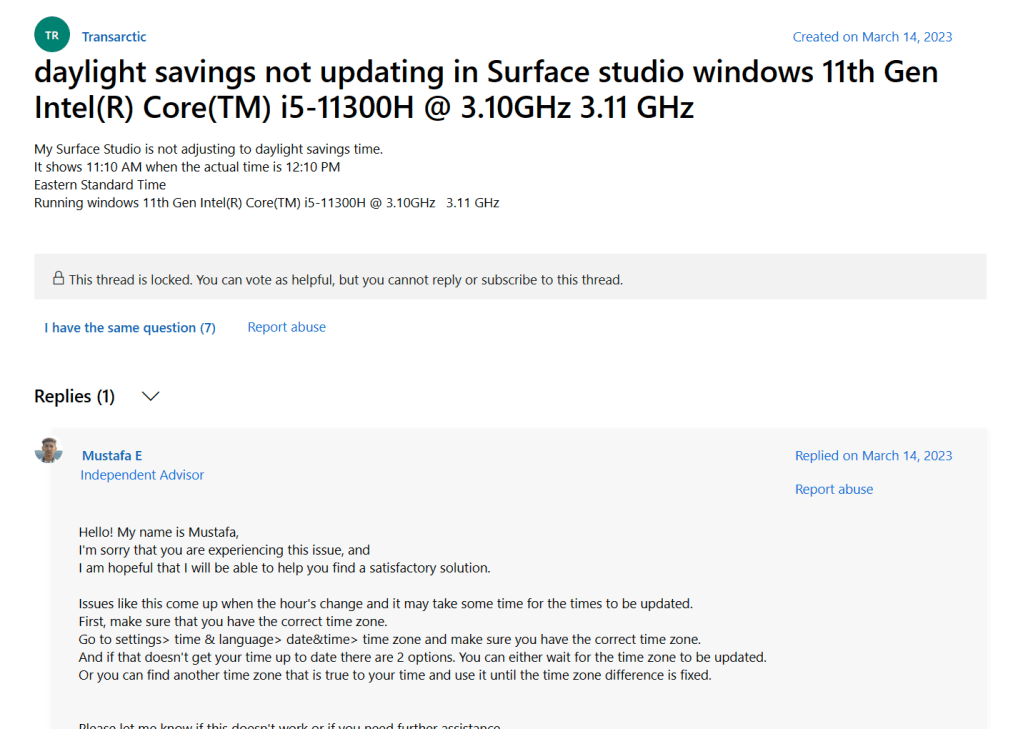Click the TR user avatar icon

pos(52,35)
